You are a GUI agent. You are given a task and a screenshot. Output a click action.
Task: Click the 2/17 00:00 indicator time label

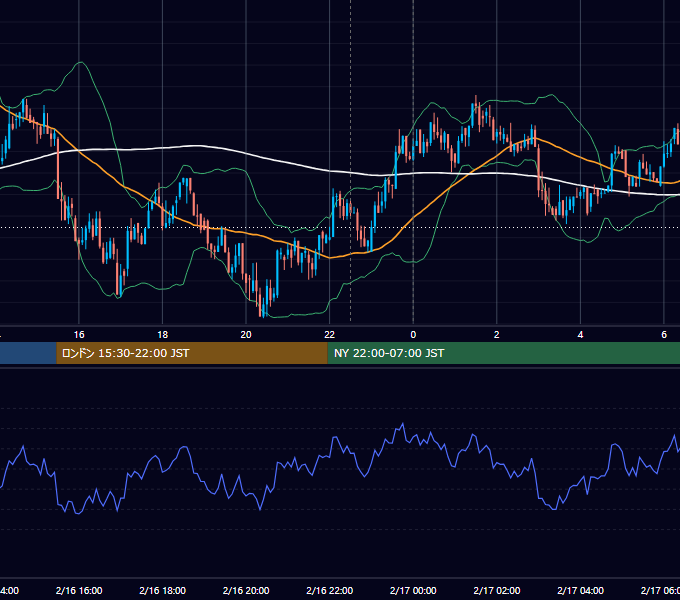413,590
